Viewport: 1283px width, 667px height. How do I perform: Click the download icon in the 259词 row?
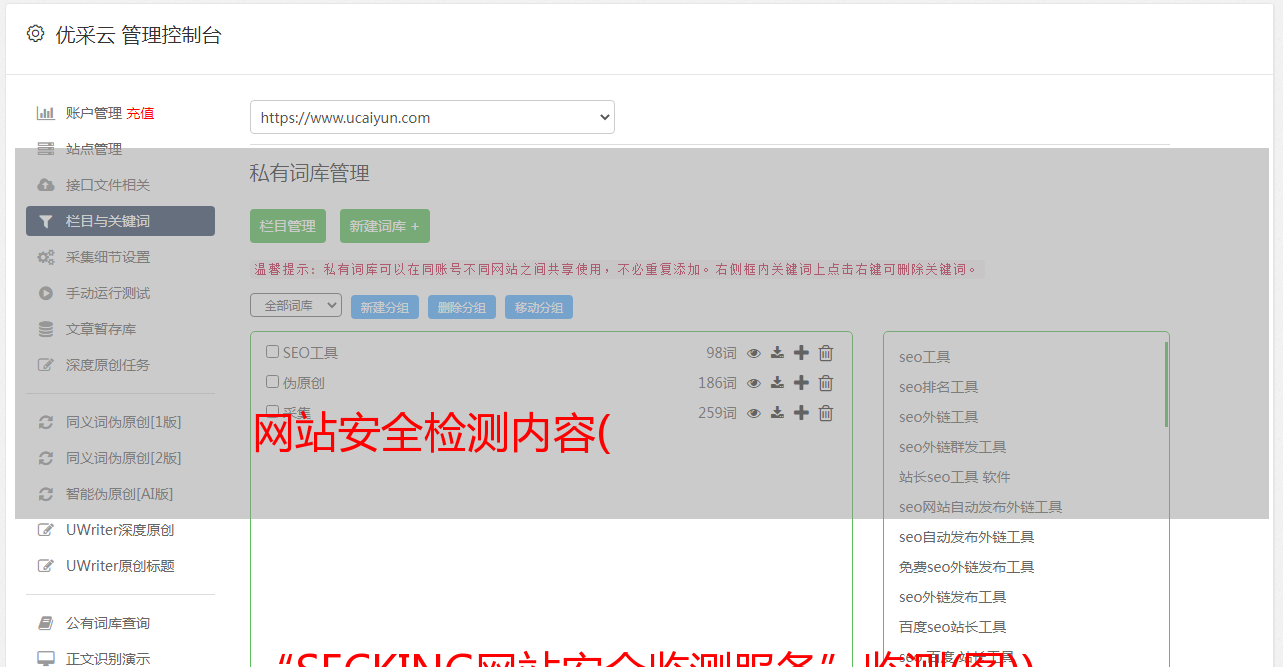tap(777, 413)
